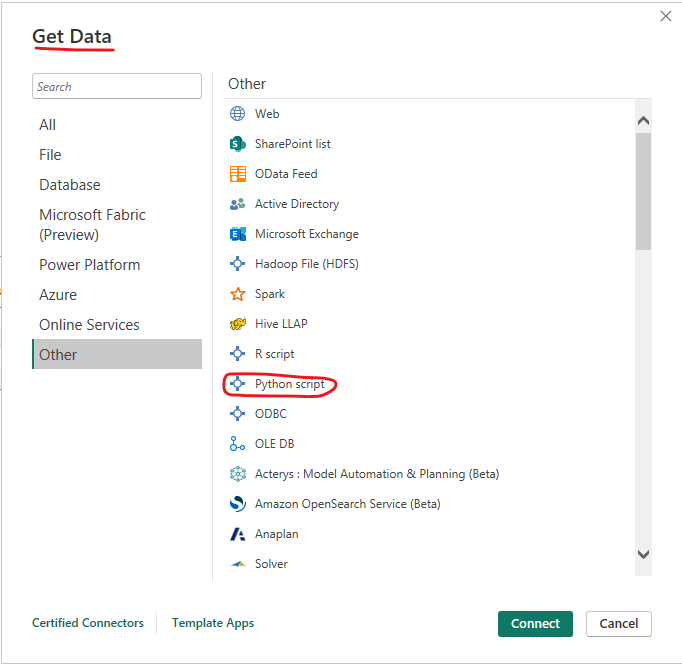Click the Web globe icon
Image resolution: width=682 pixels, height=664 pixels.
(237, 113)
